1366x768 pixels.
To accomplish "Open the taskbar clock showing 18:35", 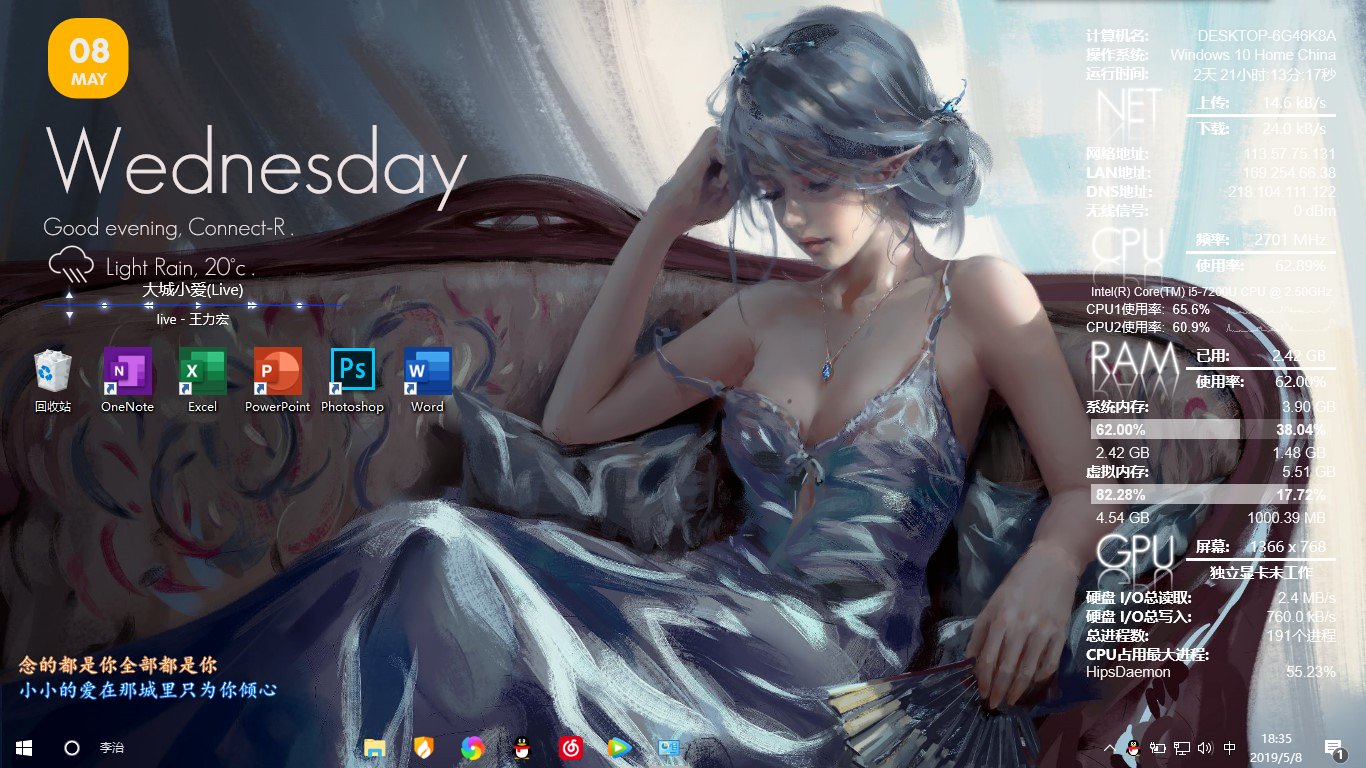I will 1277,747.
